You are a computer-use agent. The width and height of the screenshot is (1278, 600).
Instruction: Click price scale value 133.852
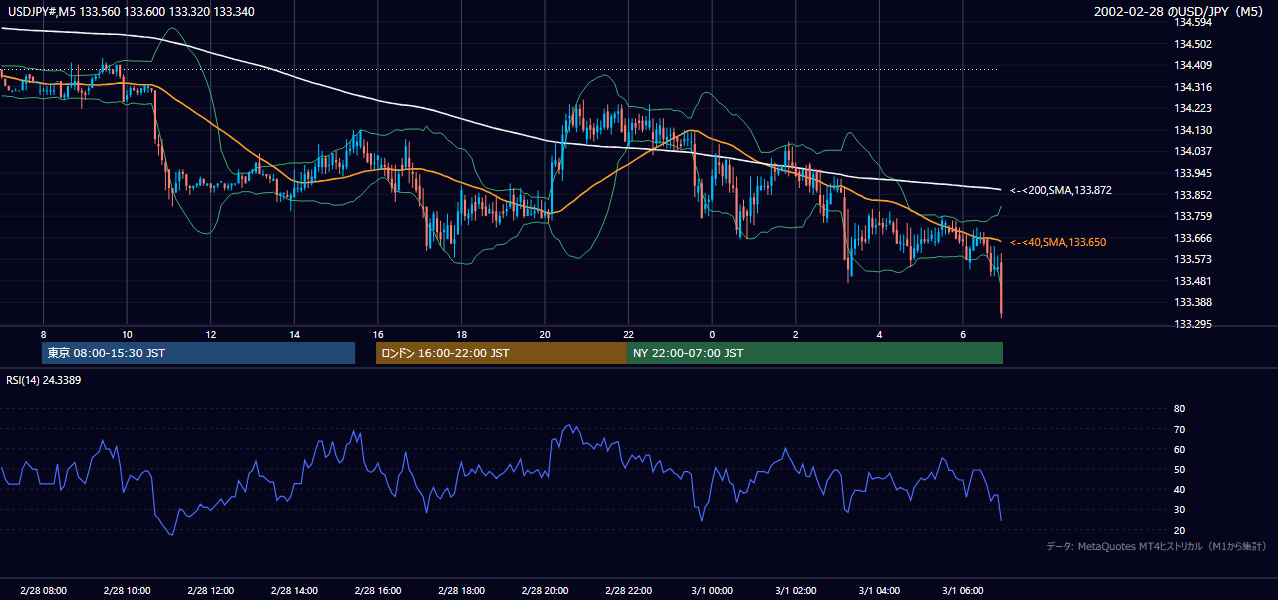pos(1192,195)
